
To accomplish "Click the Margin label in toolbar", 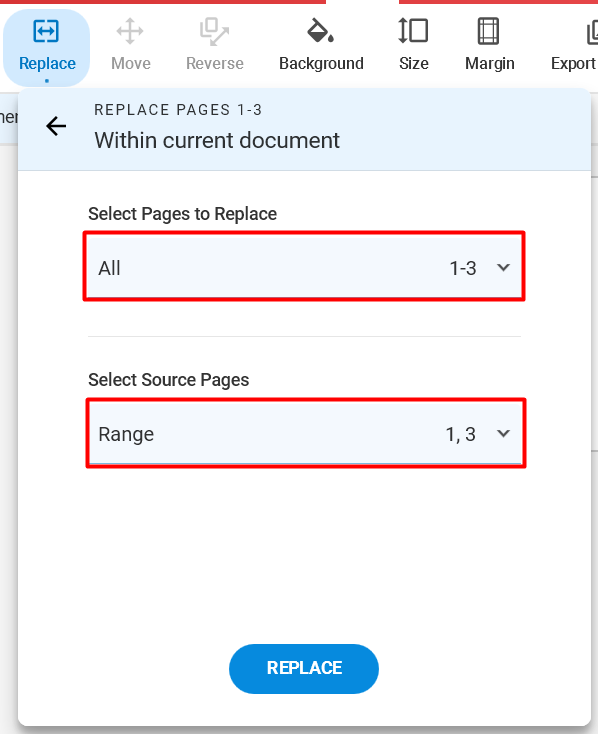I will click(490, 64).
